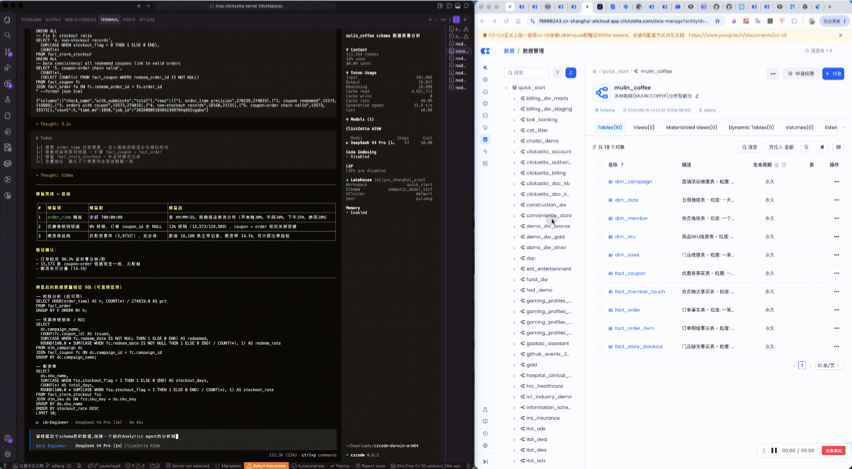Click the blue add object button
This screenshot has width=852, height=469.
pos(833,73)
